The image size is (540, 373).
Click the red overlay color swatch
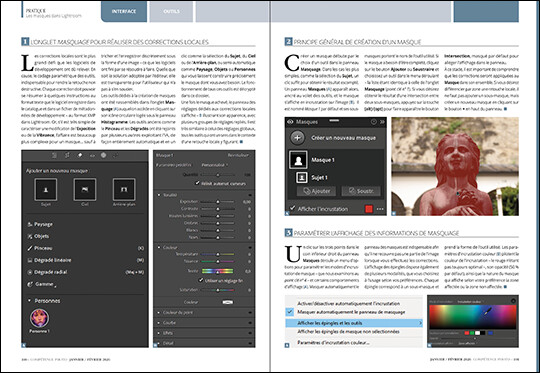(369, 209)
